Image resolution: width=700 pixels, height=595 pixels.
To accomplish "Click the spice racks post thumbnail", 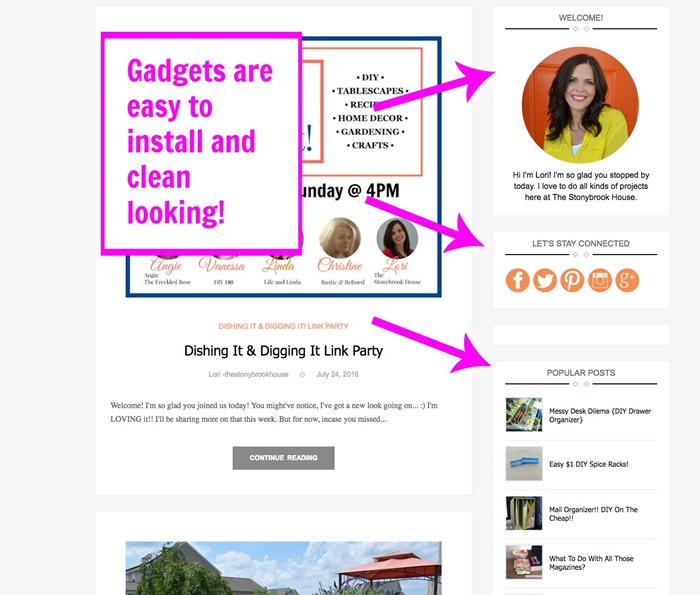I will point(524,464).
